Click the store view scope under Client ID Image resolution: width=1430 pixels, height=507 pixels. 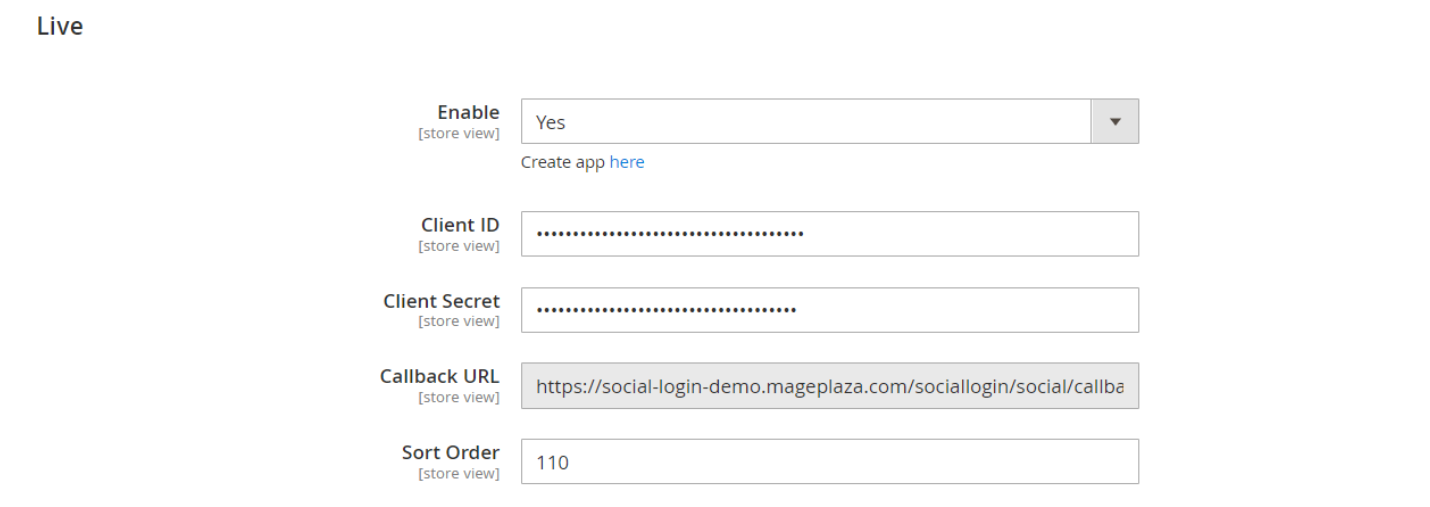click(x=458, y=246)
